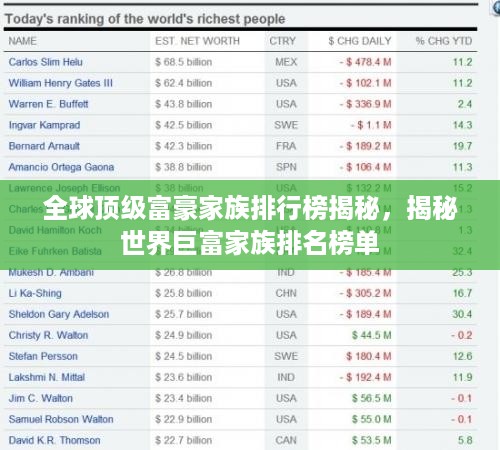Open Bernard Arnault profile link
Screen dimensions: 500x450
(44, 146)
